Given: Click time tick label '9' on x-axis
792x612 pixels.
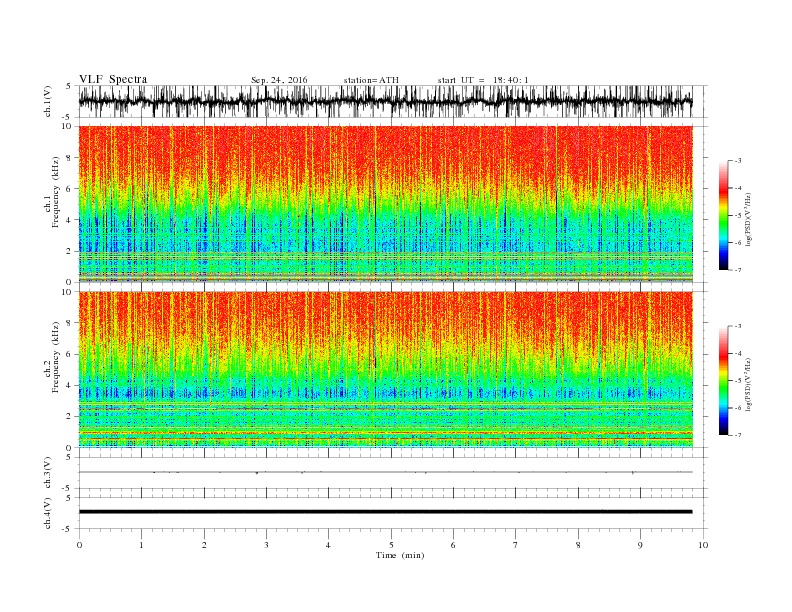Looking at the screenshot, I should click(x=640, y=545).
